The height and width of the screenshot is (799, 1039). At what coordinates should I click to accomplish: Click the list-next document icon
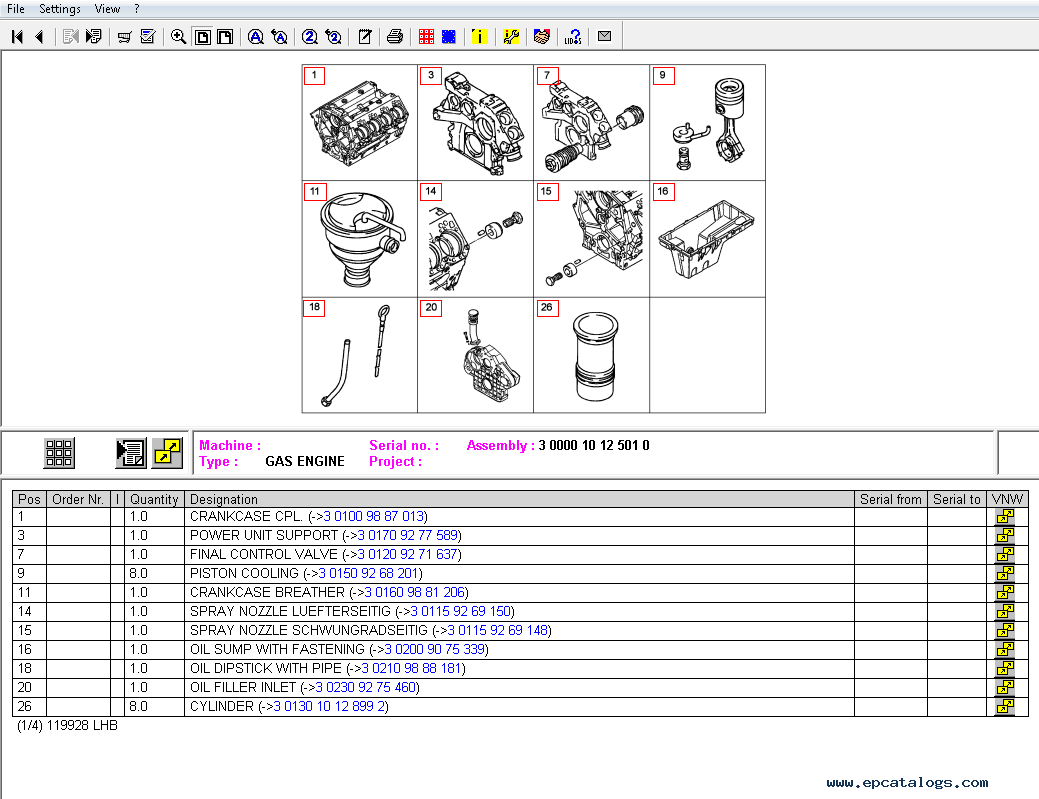pos(94,37)
